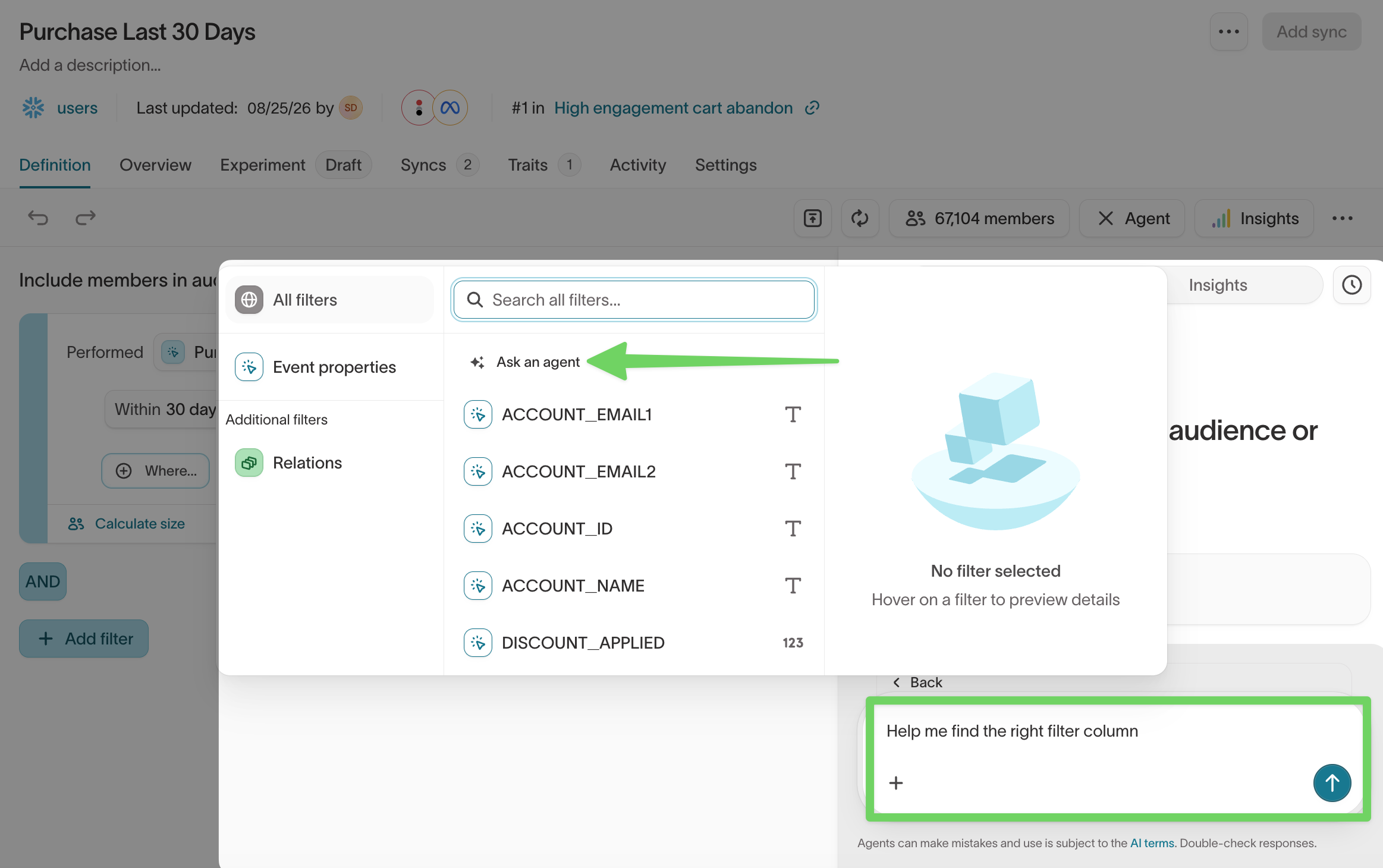
Task: Click the Where... condition button
Action: [x=155, y=471]
